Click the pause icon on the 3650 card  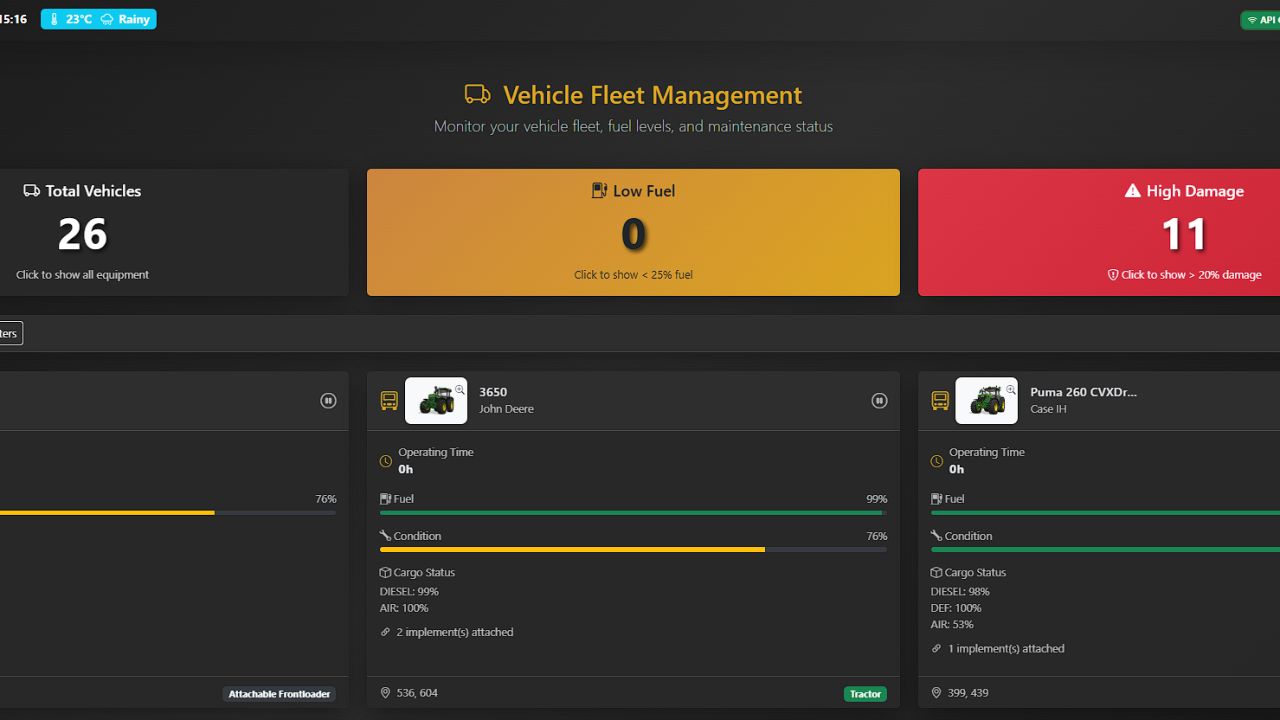(x=879, y=401)
